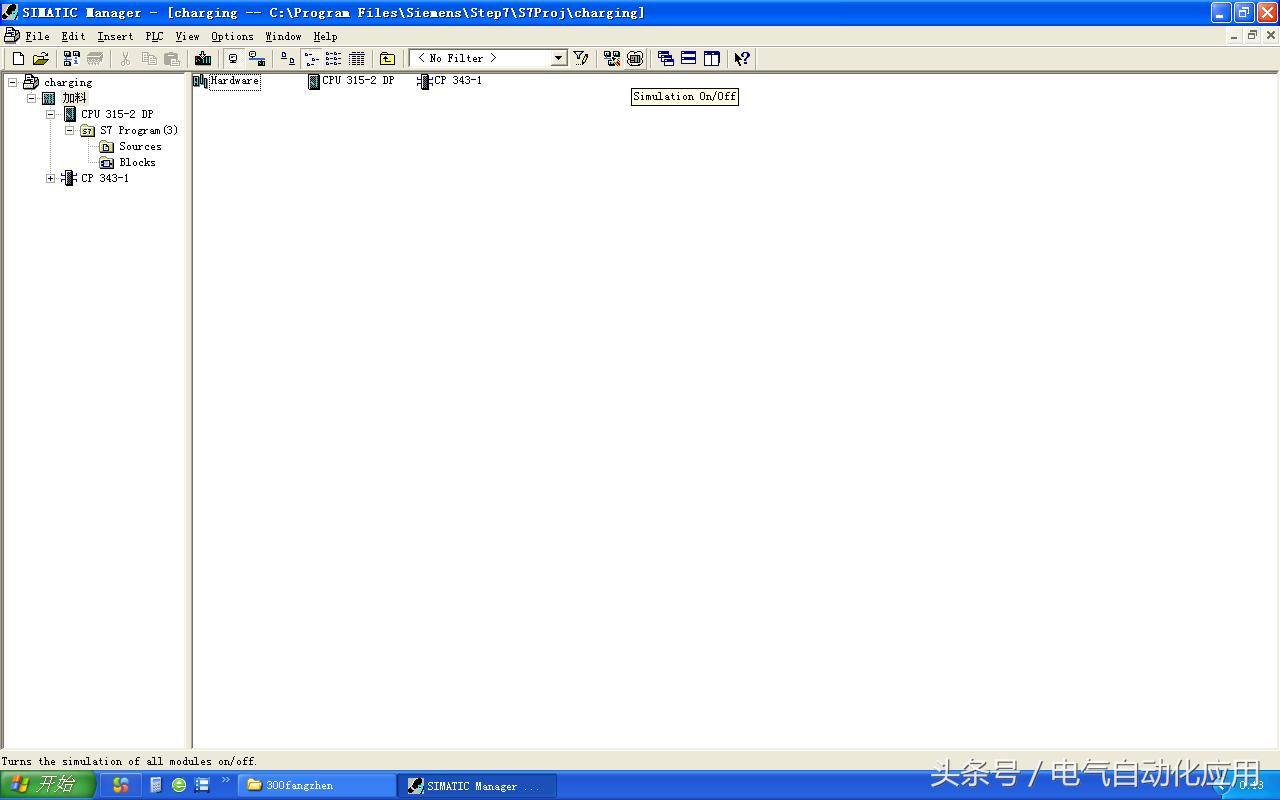Download to PLC using the Download icon

pos(203,59)
